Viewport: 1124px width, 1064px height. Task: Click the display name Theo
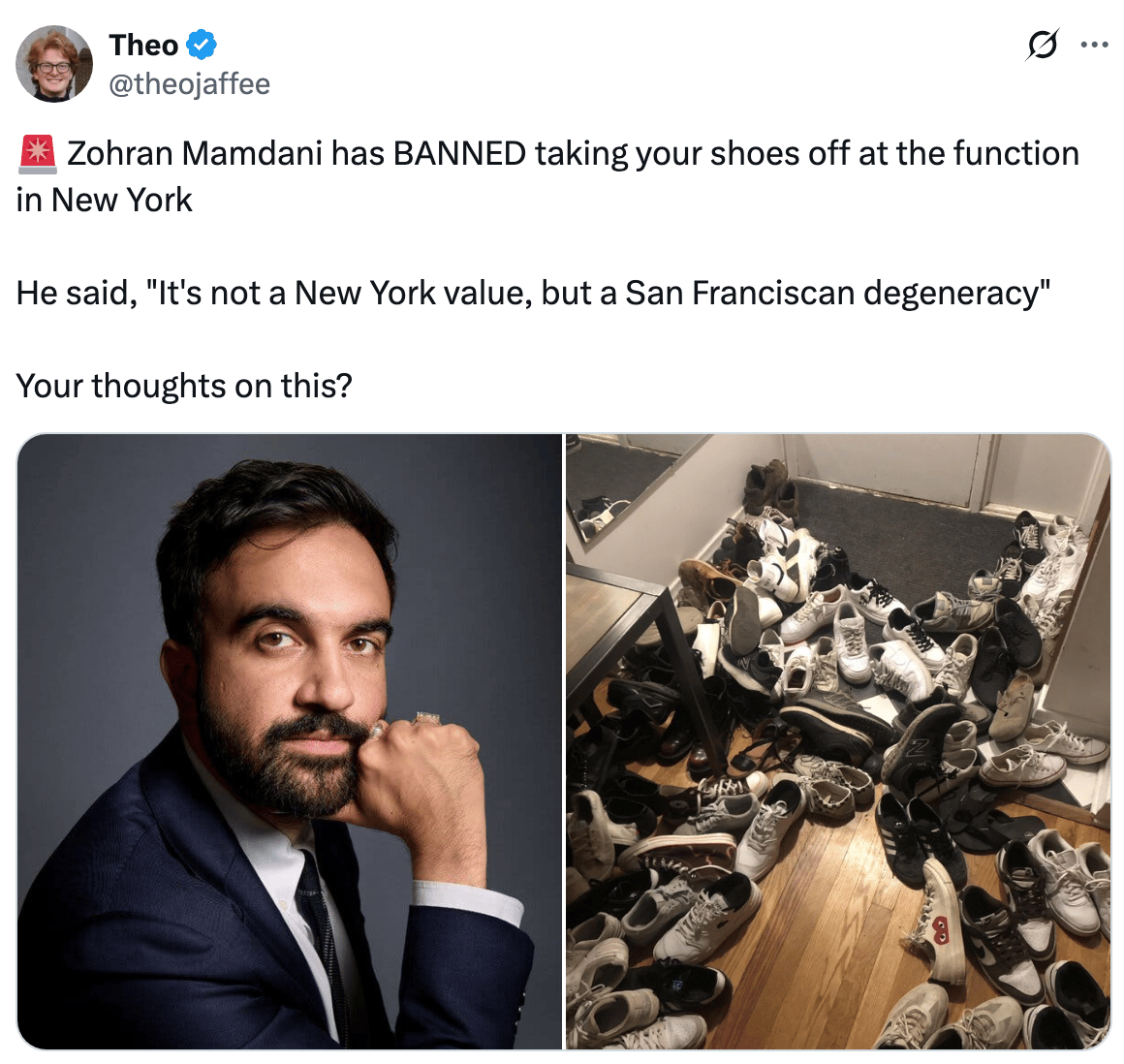click(143, 46)
